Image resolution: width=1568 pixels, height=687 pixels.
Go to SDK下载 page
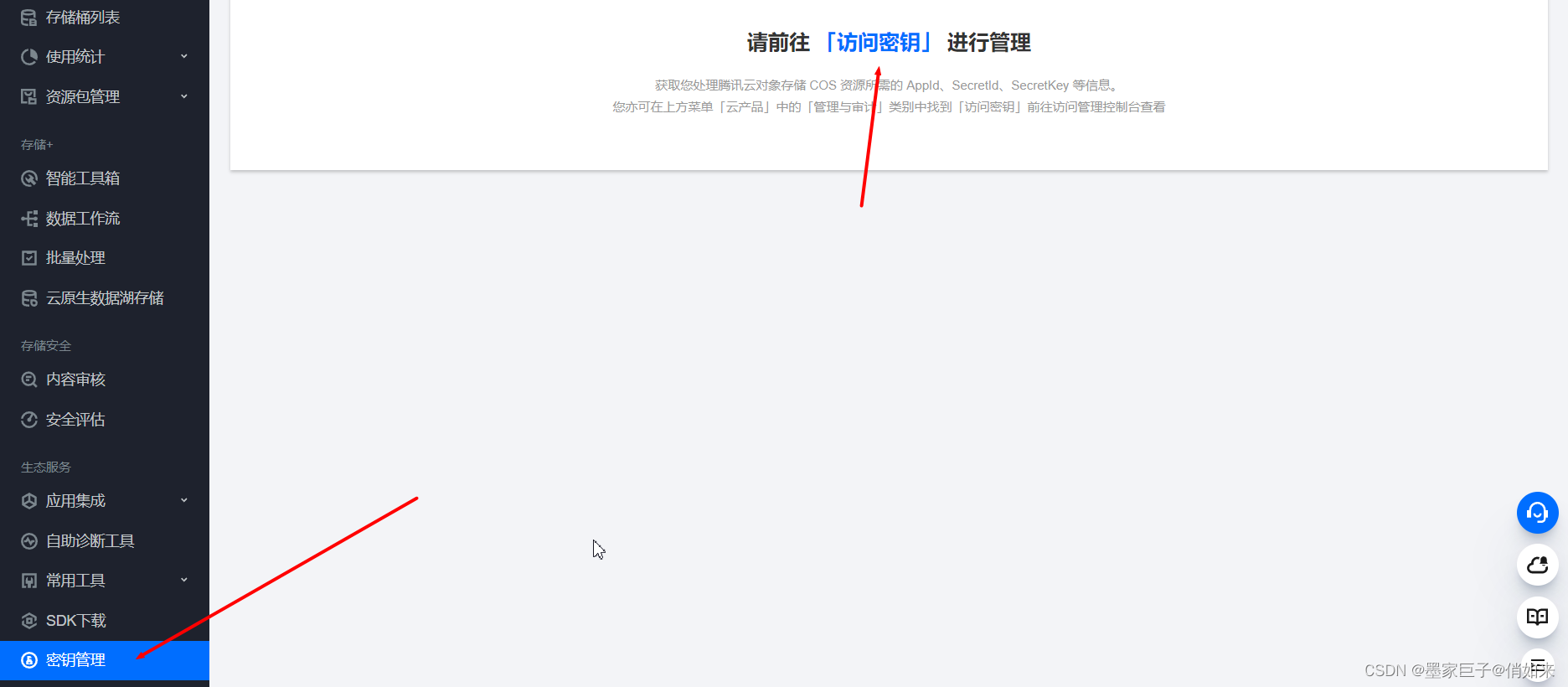105,621
